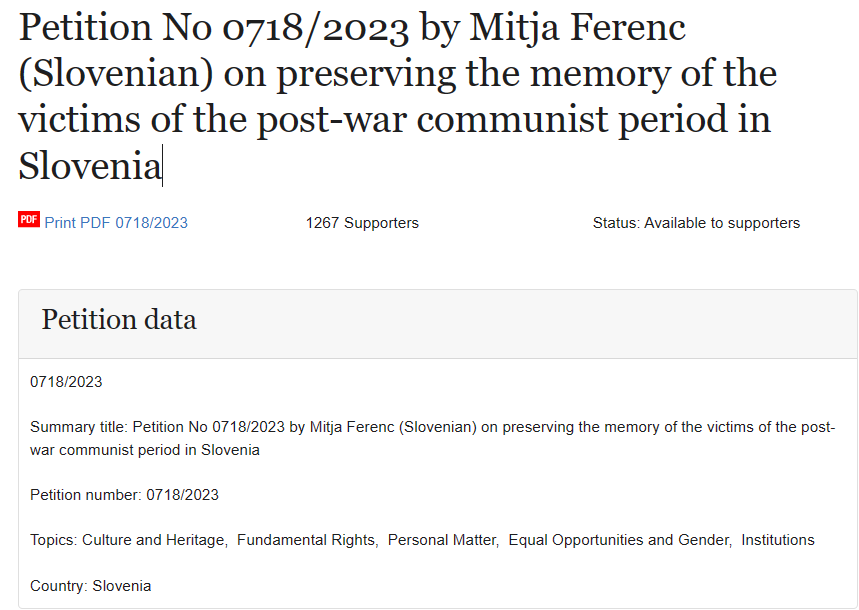Click the Equal Opportunities and Gender topic

[x=619, y=540]
